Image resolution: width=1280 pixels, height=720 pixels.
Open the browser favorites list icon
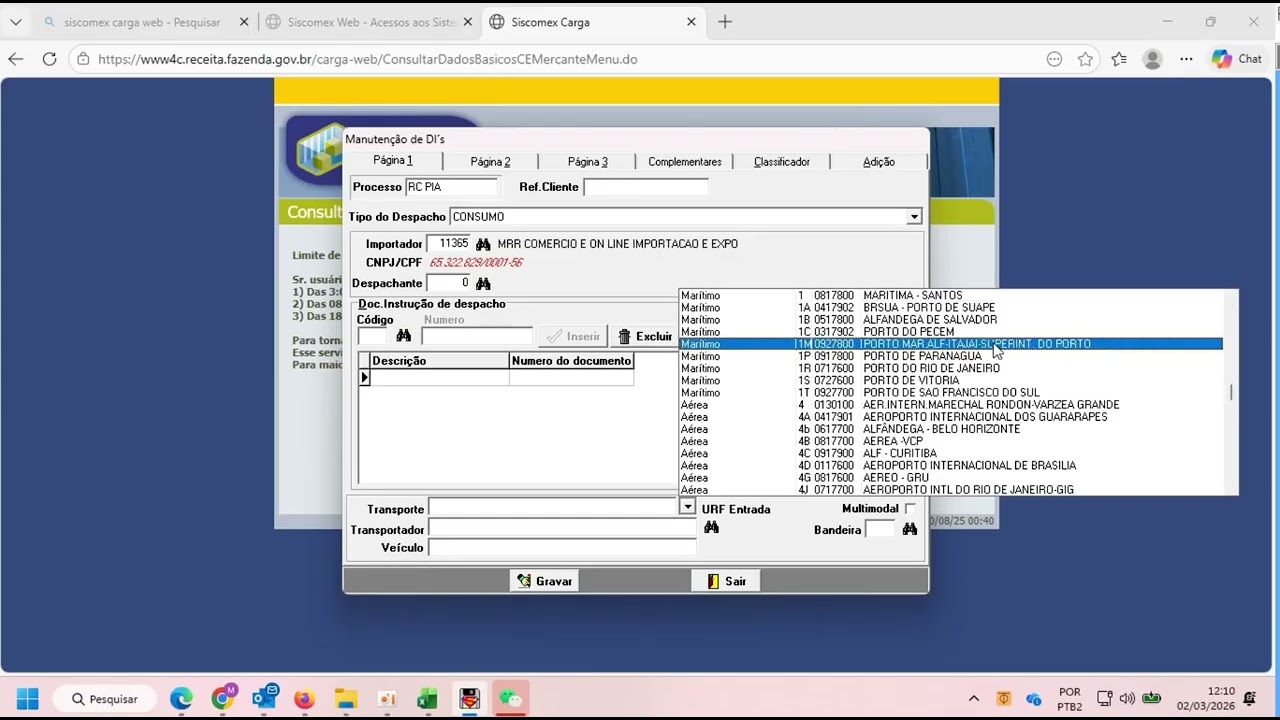click(x=1119, y=59)
